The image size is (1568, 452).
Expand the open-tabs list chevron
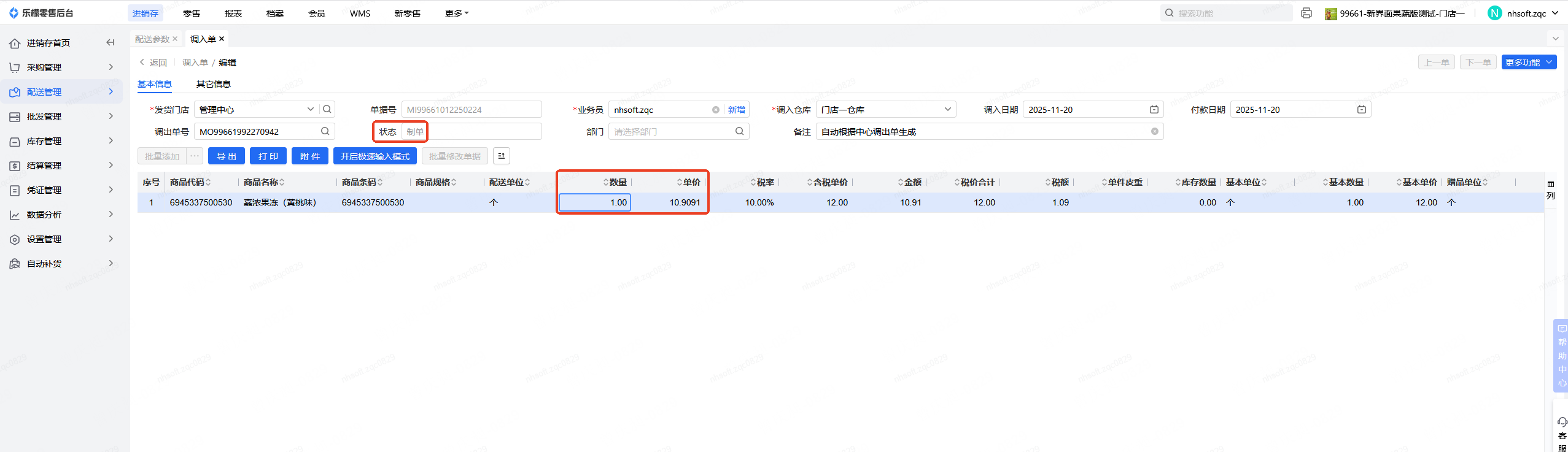click(1555, 39)
